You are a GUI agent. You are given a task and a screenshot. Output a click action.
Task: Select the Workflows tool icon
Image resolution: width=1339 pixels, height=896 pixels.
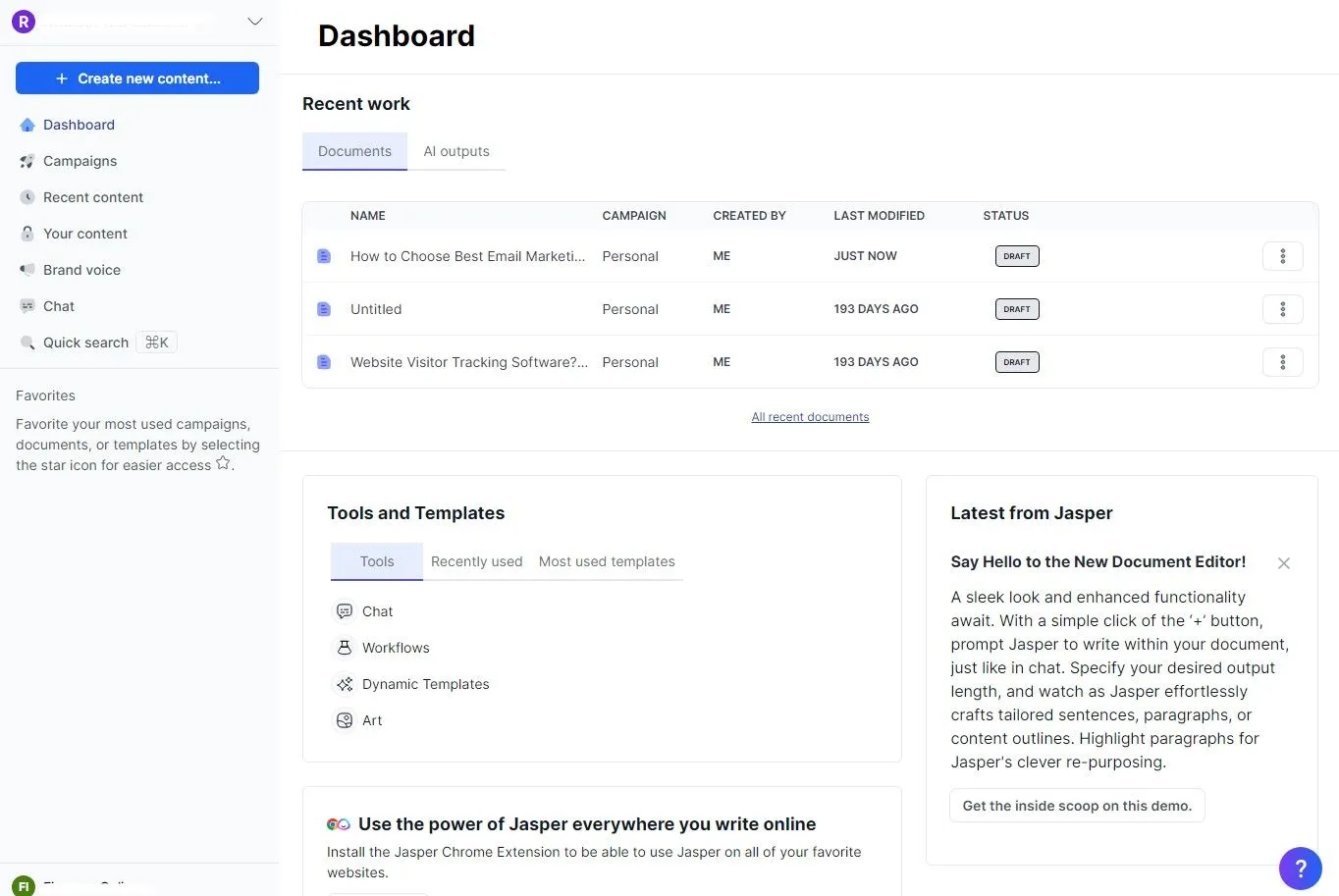(x=345, y=647)
